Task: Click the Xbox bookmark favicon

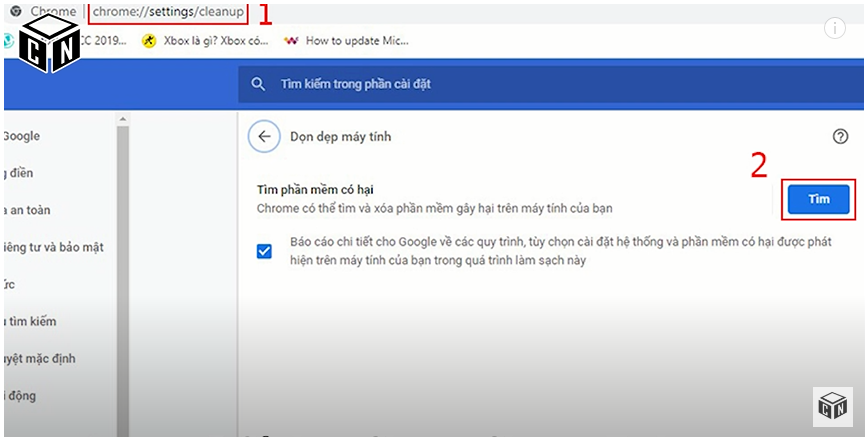Action: [x=149, y=40]
